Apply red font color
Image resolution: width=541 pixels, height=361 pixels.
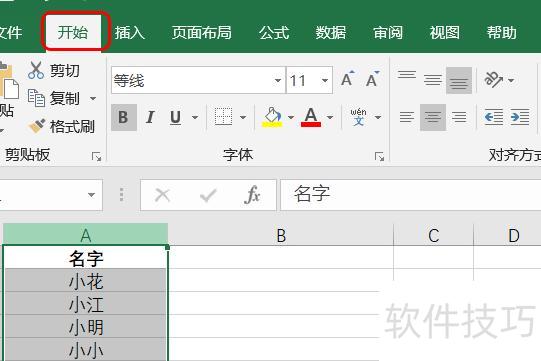[x=311, y=117]
